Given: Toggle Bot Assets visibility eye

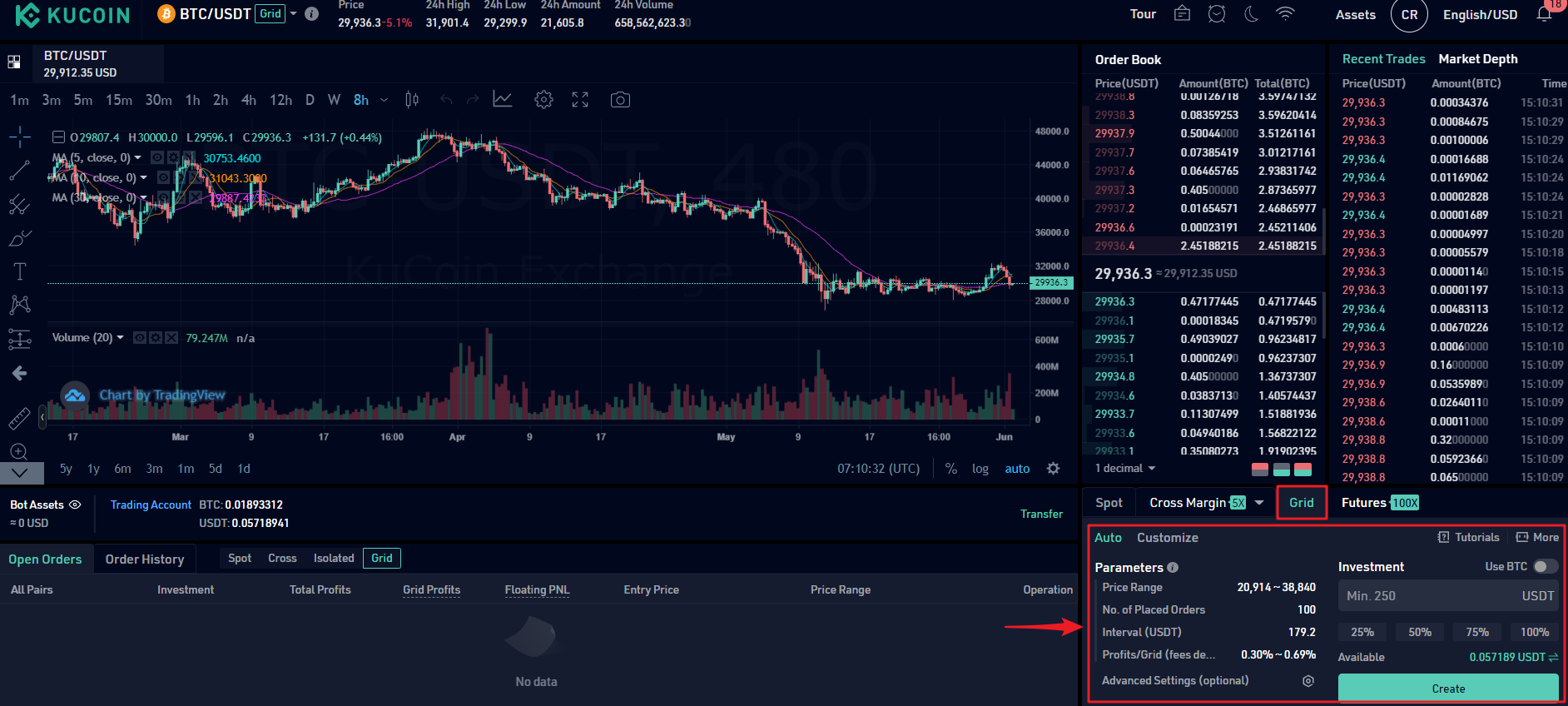Looking at the screenshot, I should click(x=75, y=505).
